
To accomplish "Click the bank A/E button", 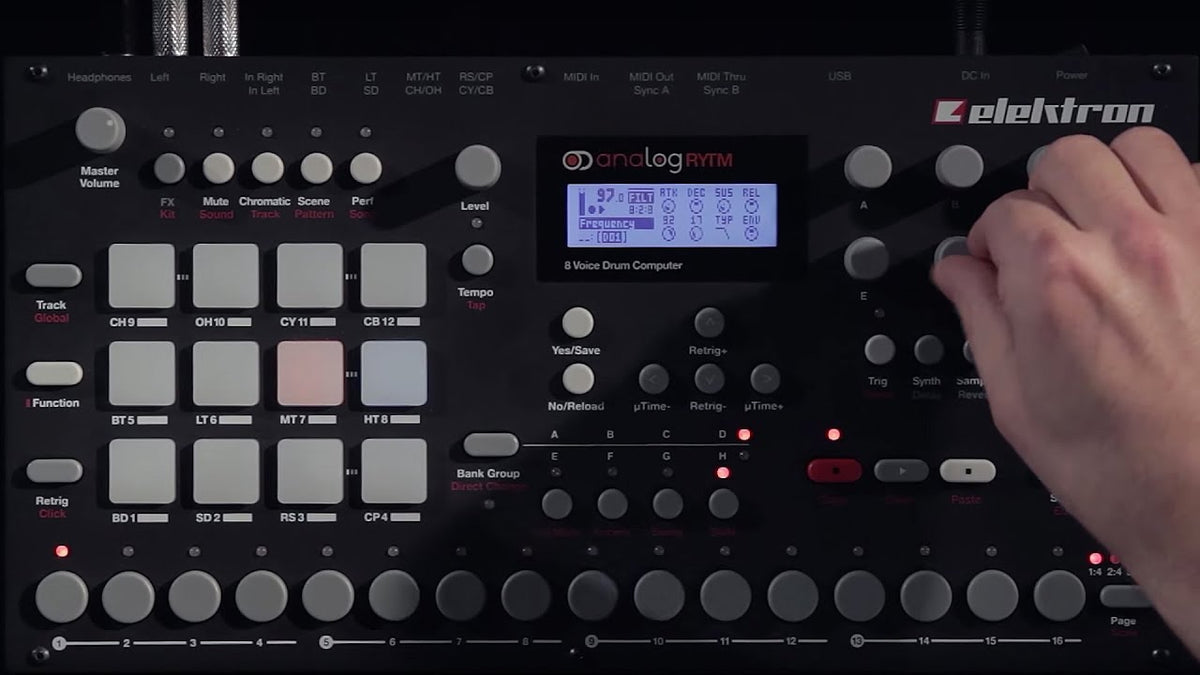I will 557,504.
